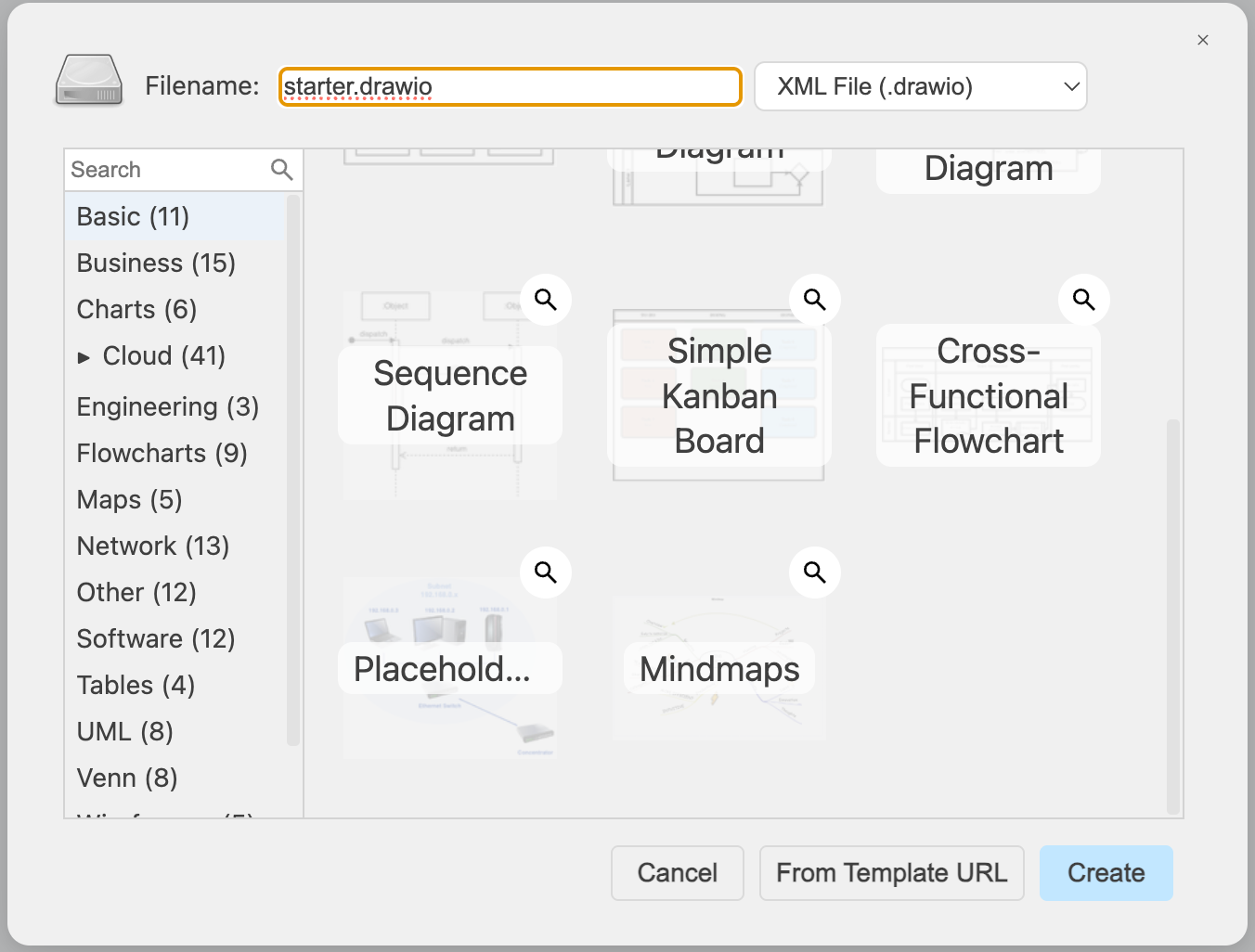Click the search icon in template search box

click(x=281, y=170)
